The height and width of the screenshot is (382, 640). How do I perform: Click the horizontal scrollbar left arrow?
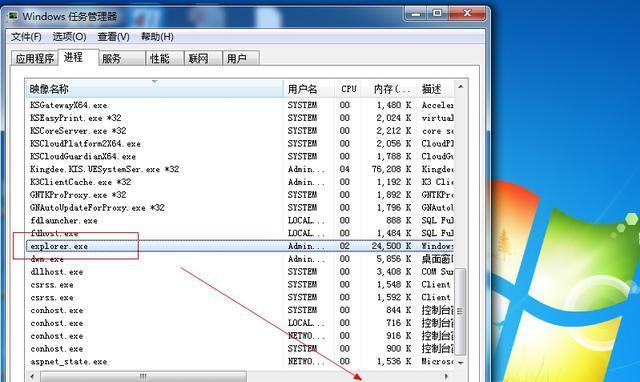click(32, 376)
